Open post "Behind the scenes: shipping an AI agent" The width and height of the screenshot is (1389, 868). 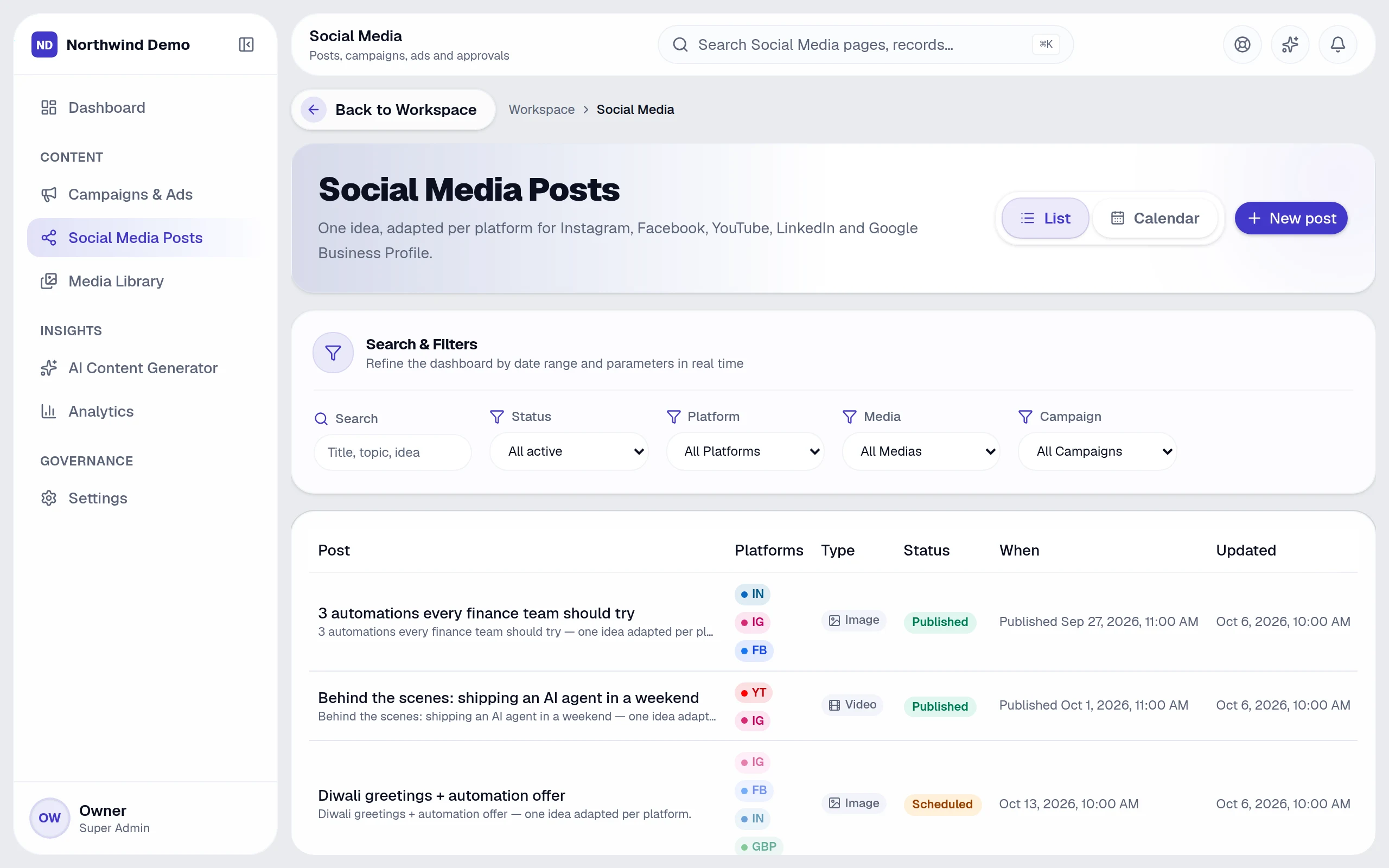coord(508,698)
